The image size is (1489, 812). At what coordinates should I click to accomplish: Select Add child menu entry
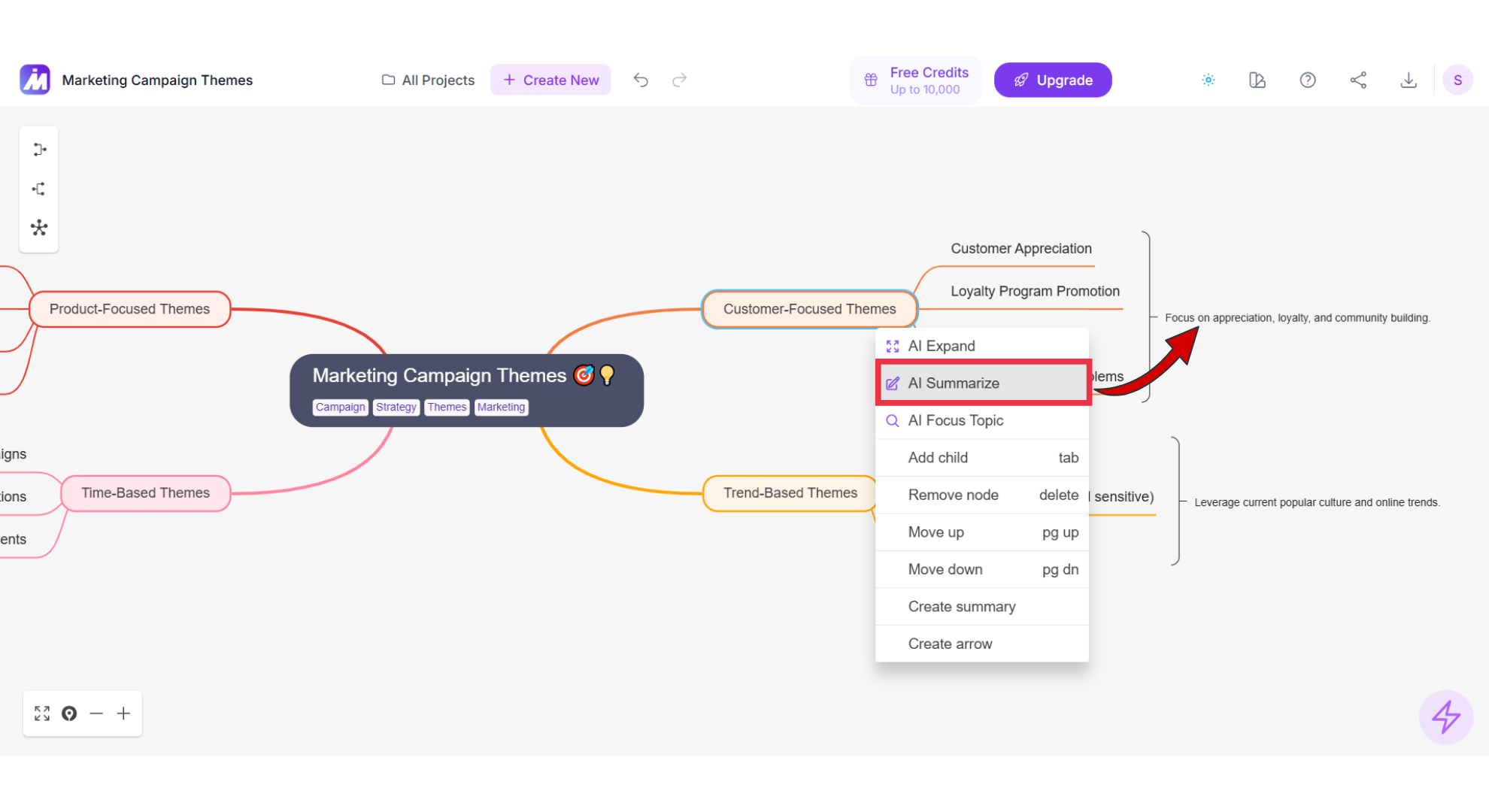tap(982, 457)
